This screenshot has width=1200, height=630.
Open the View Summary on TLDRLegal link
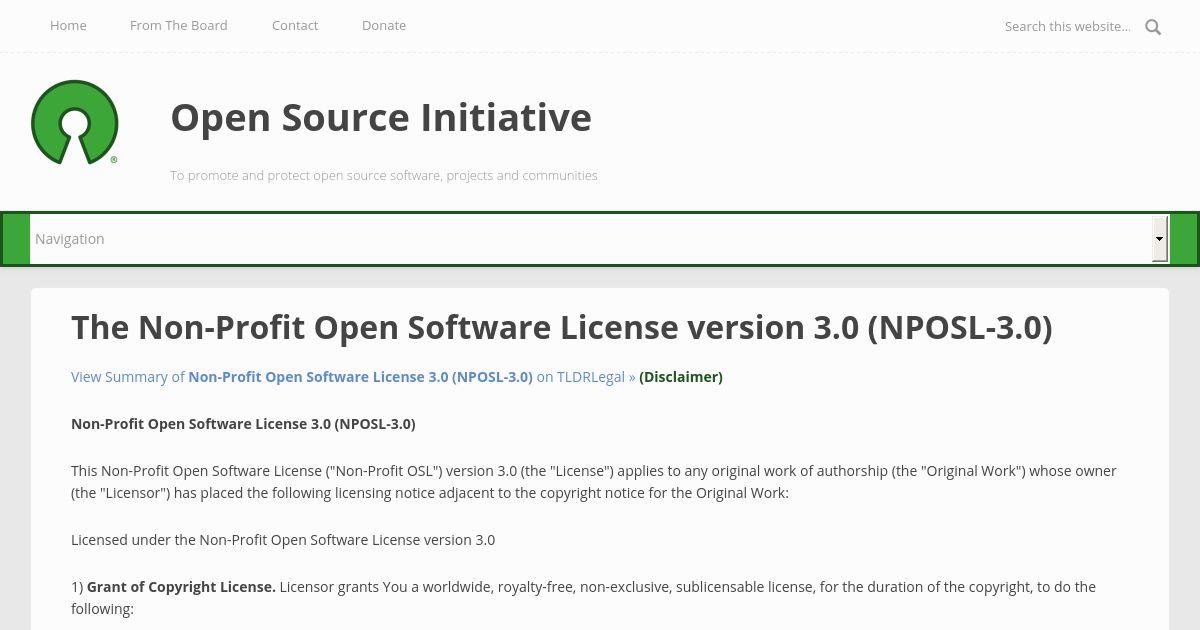click(353, 377)
